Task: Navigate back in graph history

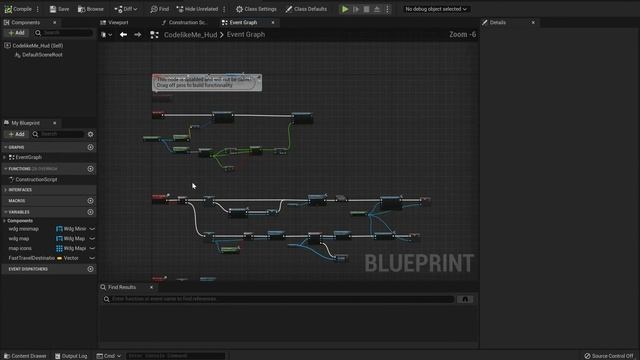Action: pyautogui.click(x=123, y=35)
